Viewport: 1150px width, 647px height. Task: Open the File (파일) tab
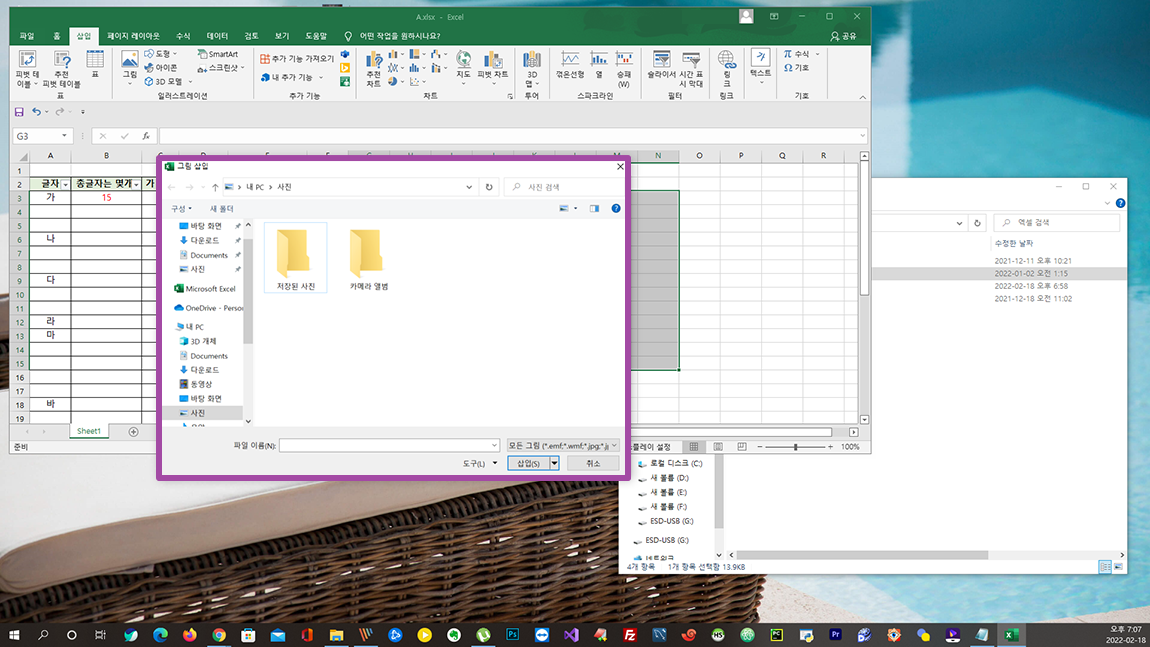point(27,36)
